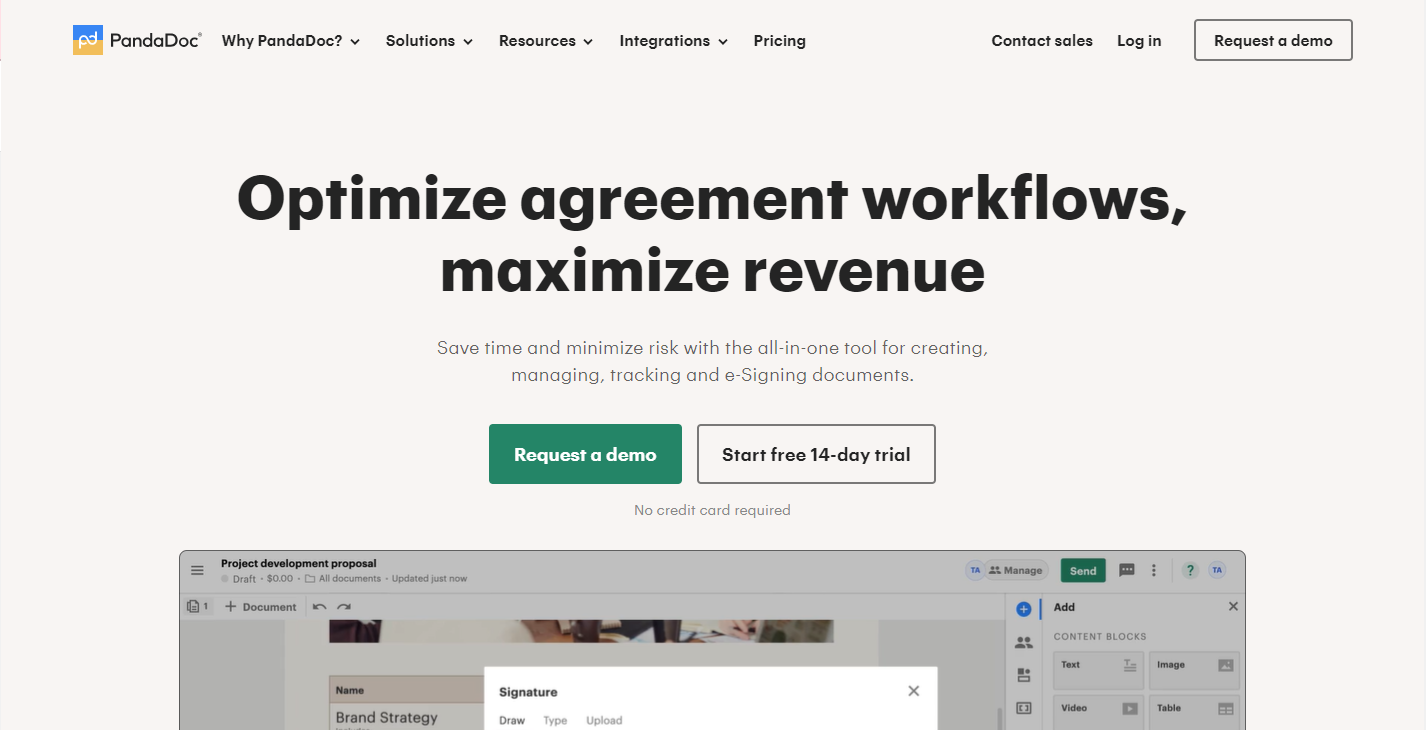This screenshot has height=730, width=1426.
Task: Click the page count icon showing 1
Action: pyautogui.click(x=199, y=606)
